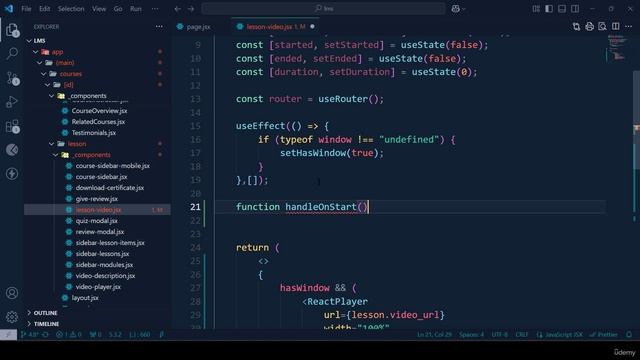The image size is (640, 360).
Task: Open layout.jsx file
Action: click(x=85, y=298)
